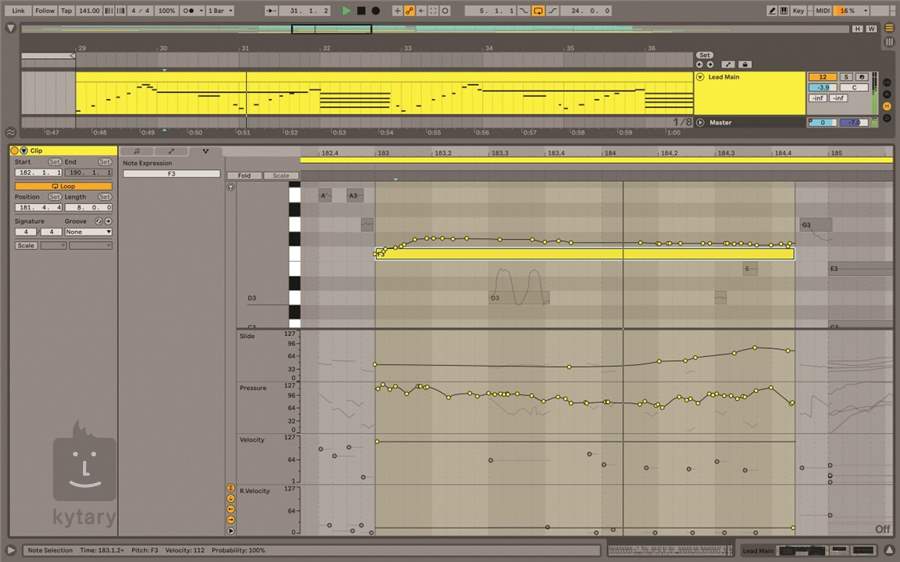Toggle the Computer MIDI Keyboard icon

(x=783, y=10)
